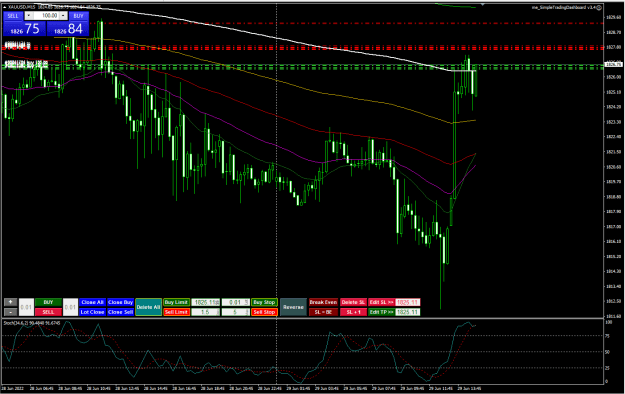This screenshot has width=625, height=394.
Task: Edit the first 0.01 lot field
Action: click(26, 307)
